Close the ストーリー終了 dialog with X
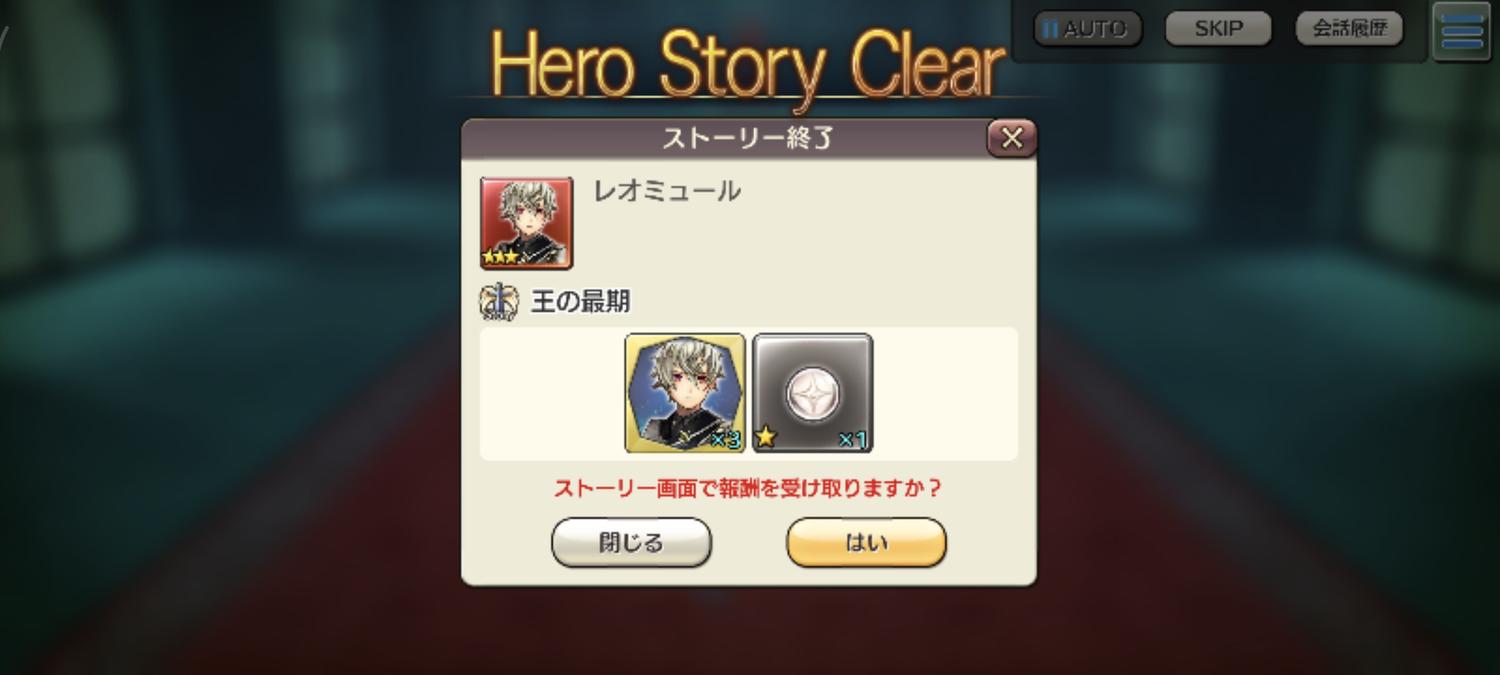Image resolution: width=1500 pixels, height=675 pixels. [x=1012, y=138]
